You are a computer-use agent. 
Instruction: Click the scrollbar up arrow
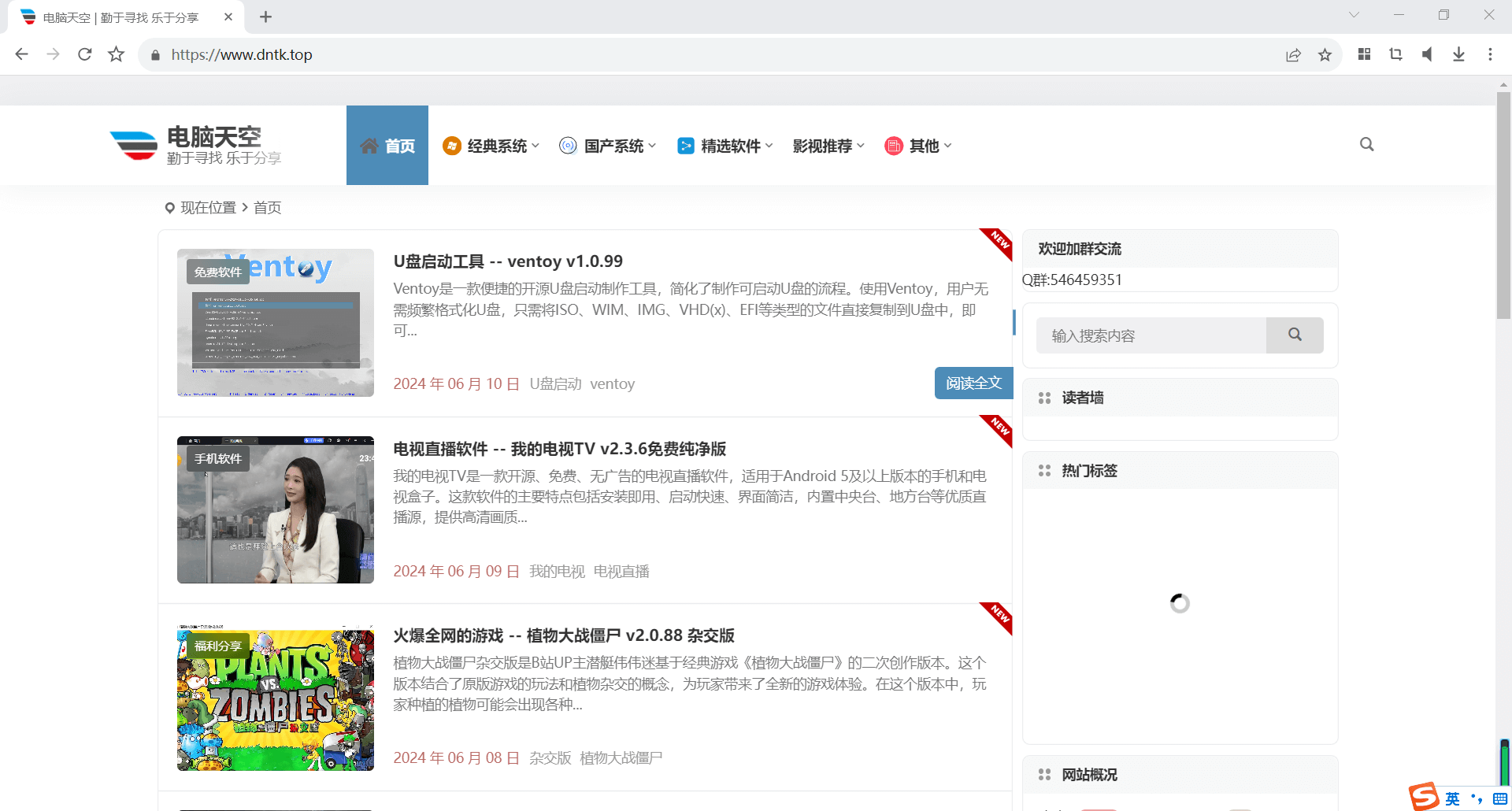tap(1503, 83)
